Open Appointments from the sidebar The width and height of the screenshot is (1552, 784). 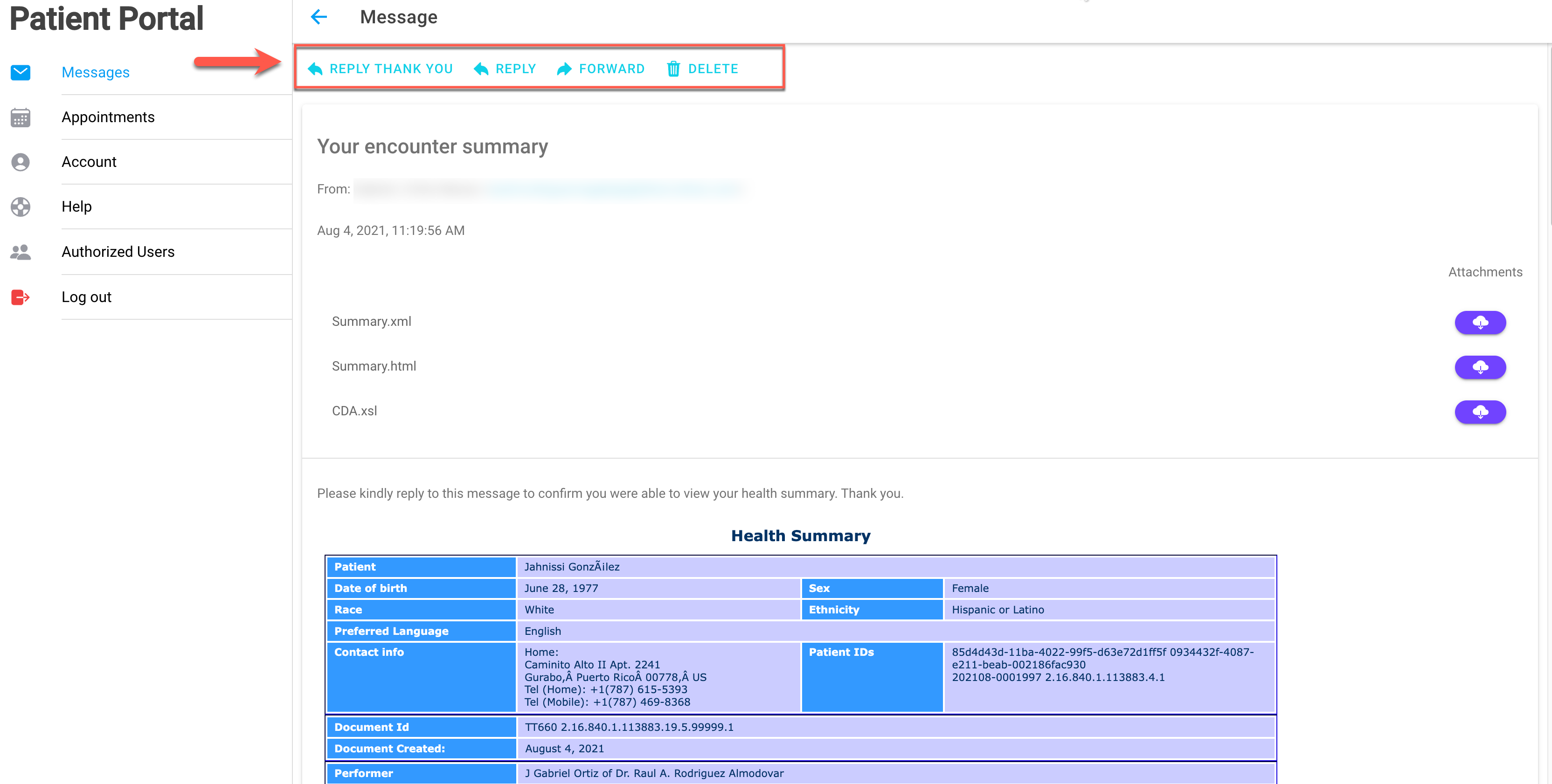pos(108,117)
